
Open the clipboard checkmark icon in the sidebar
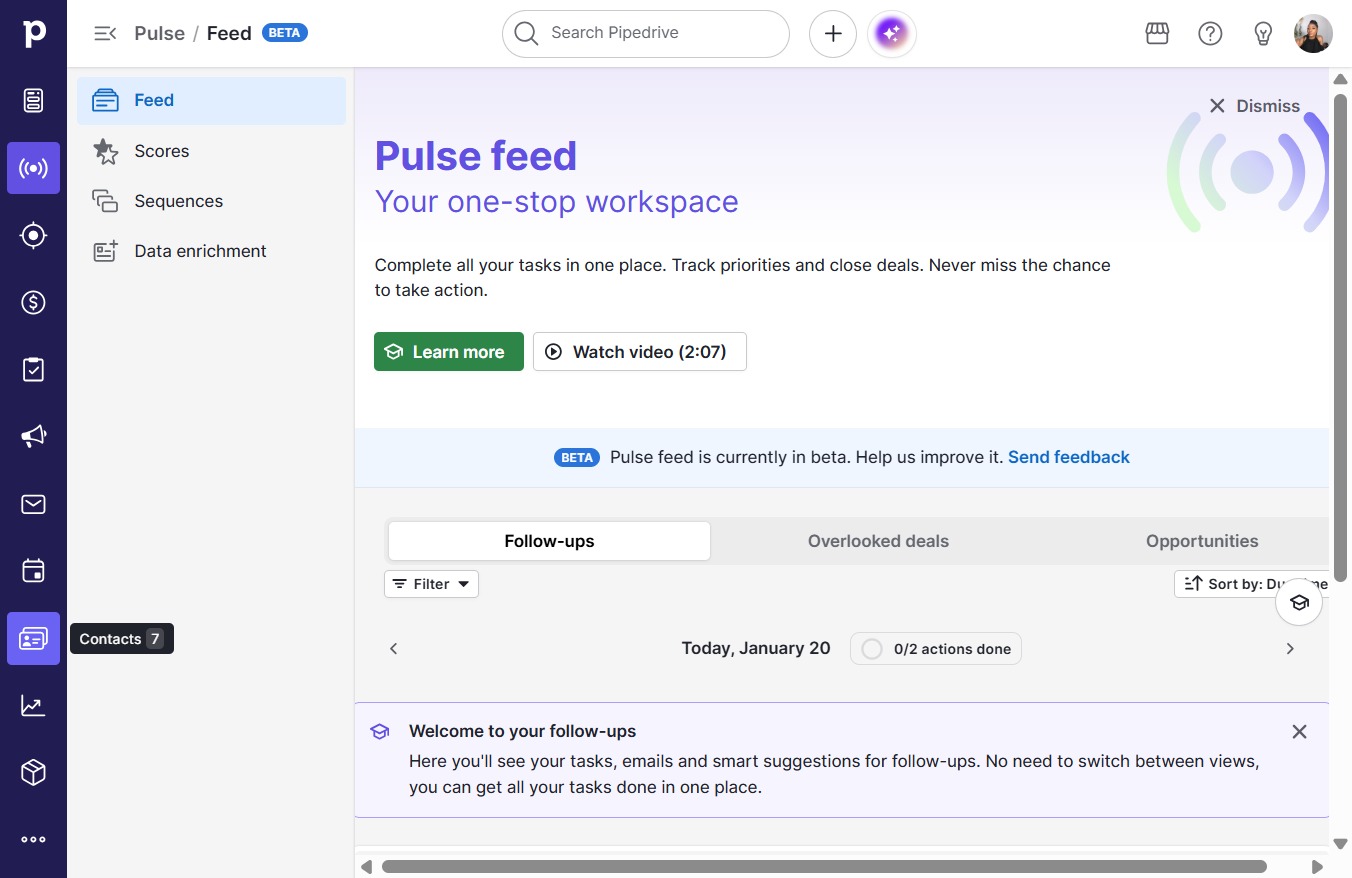click(33, 369)
